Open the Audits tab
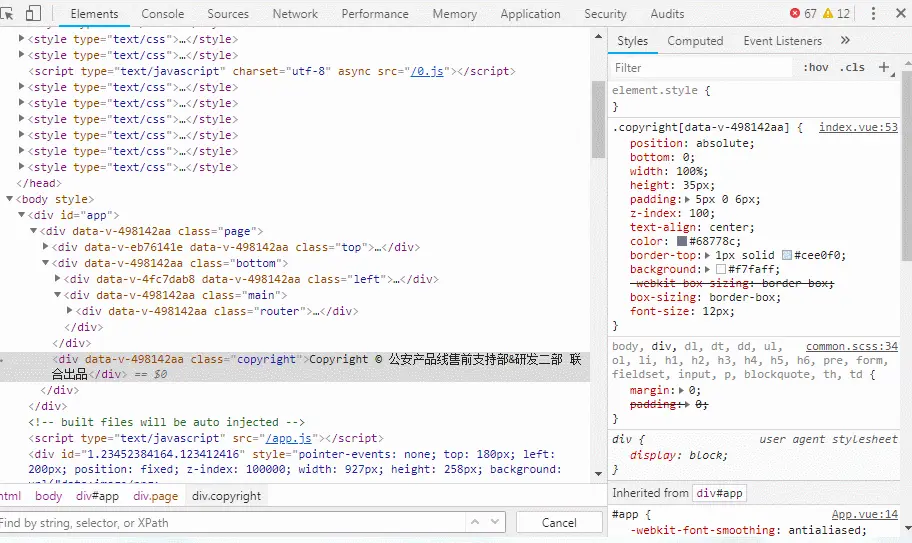The height and width of the screenshot is (543, 912). [667, 13]
